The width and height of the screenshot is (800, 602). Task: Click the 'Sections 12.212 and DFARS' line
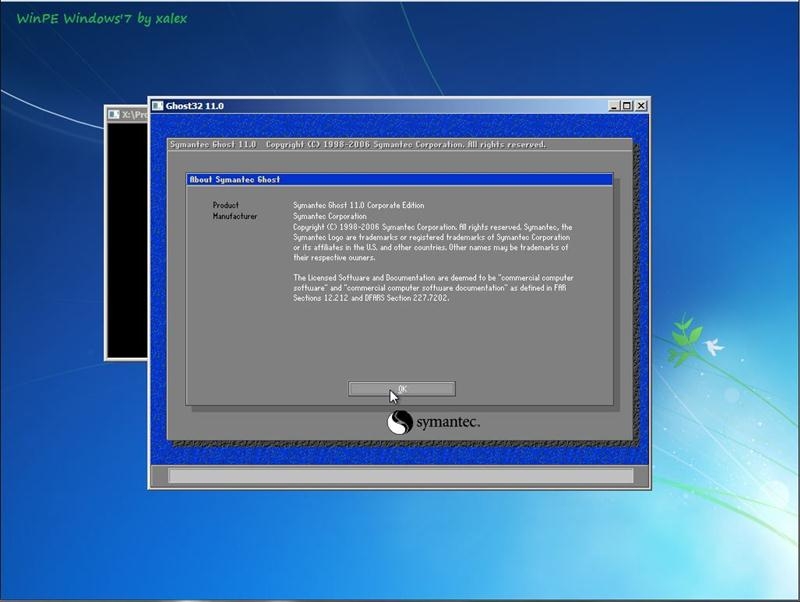371,298
